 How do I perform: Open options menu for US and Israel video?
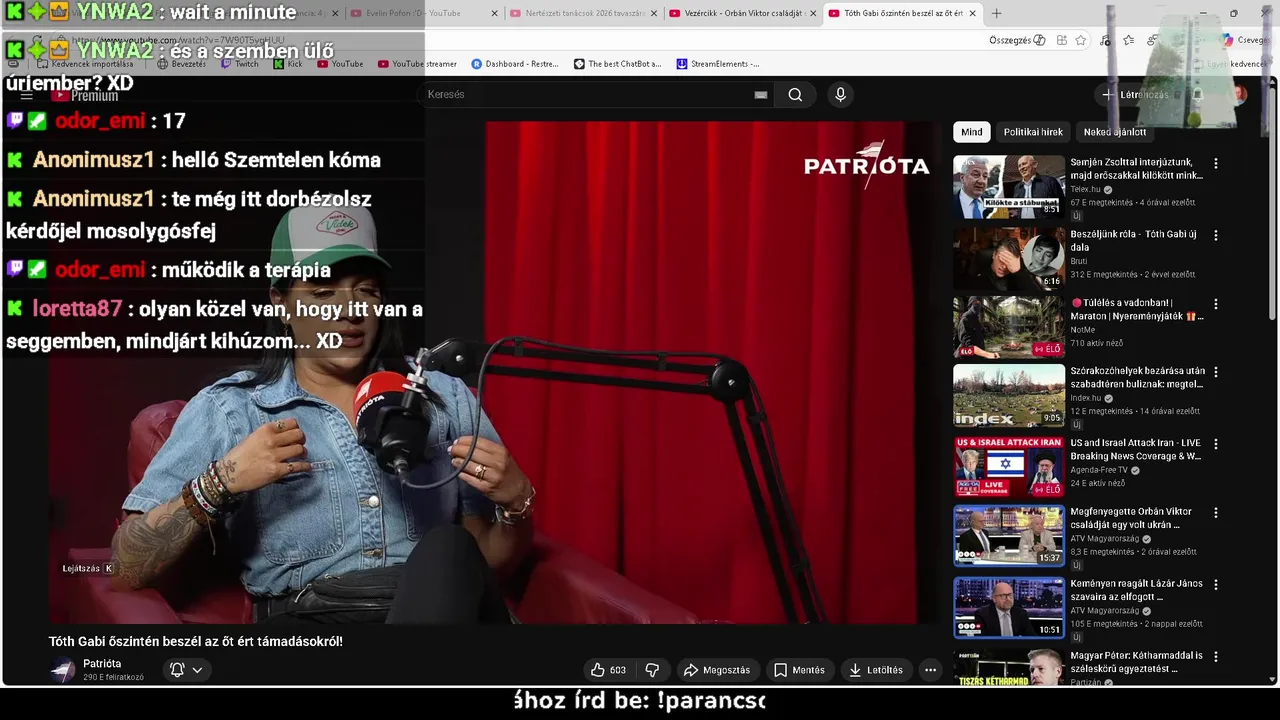[x=1216, y=443]
